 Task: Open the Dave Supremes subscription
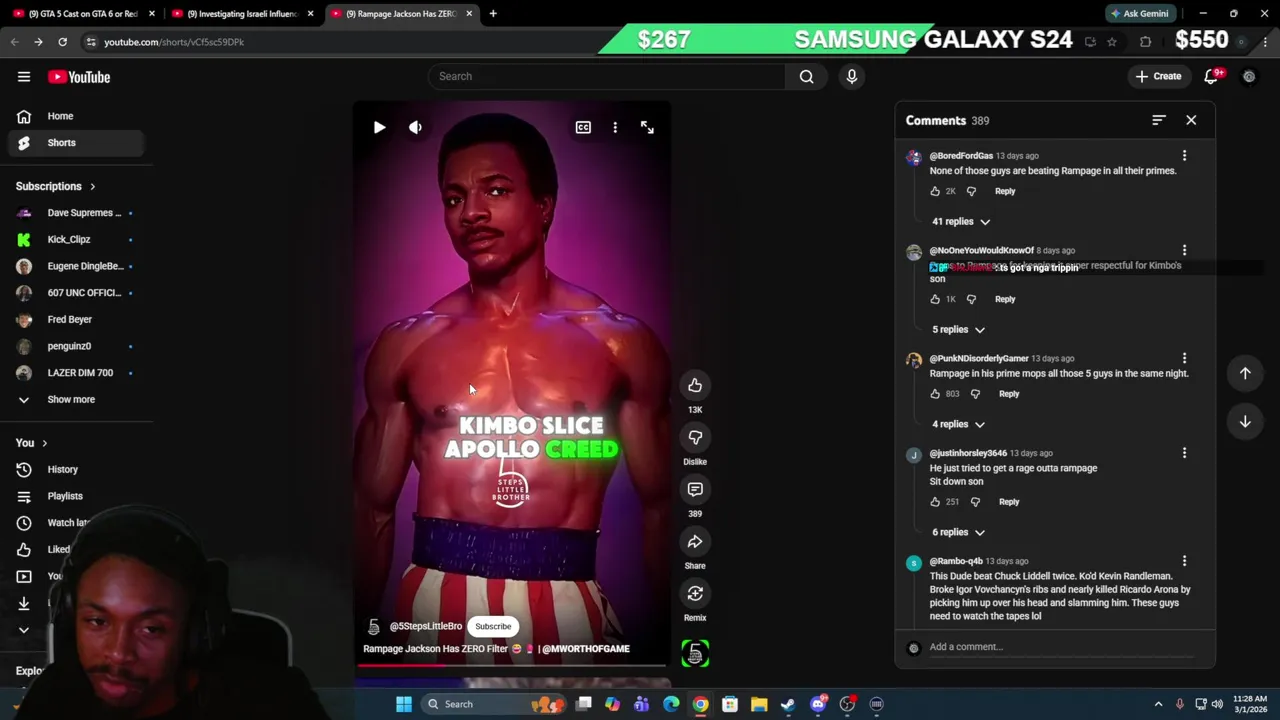[x=76, y=213]
